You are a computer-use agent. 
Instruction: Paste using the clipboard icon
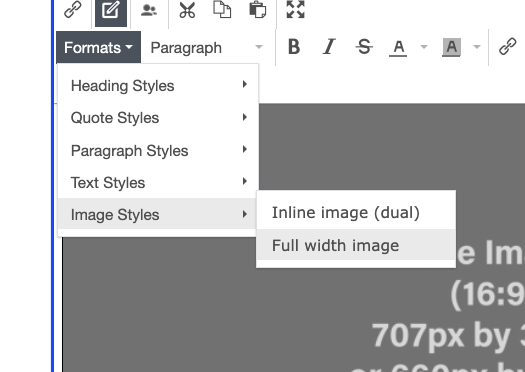coord(257,9)
